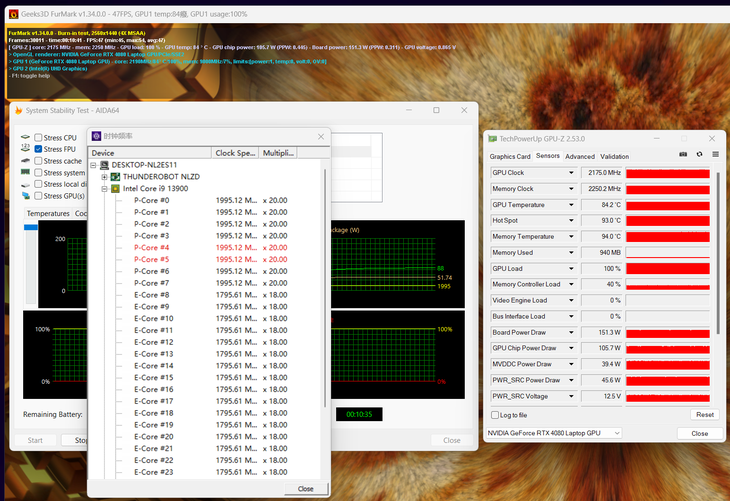Image resolution: width=730 pixels, height=501 pixels.
Task: Select the Temperatures tab in AIDA64
Action: 48,213
